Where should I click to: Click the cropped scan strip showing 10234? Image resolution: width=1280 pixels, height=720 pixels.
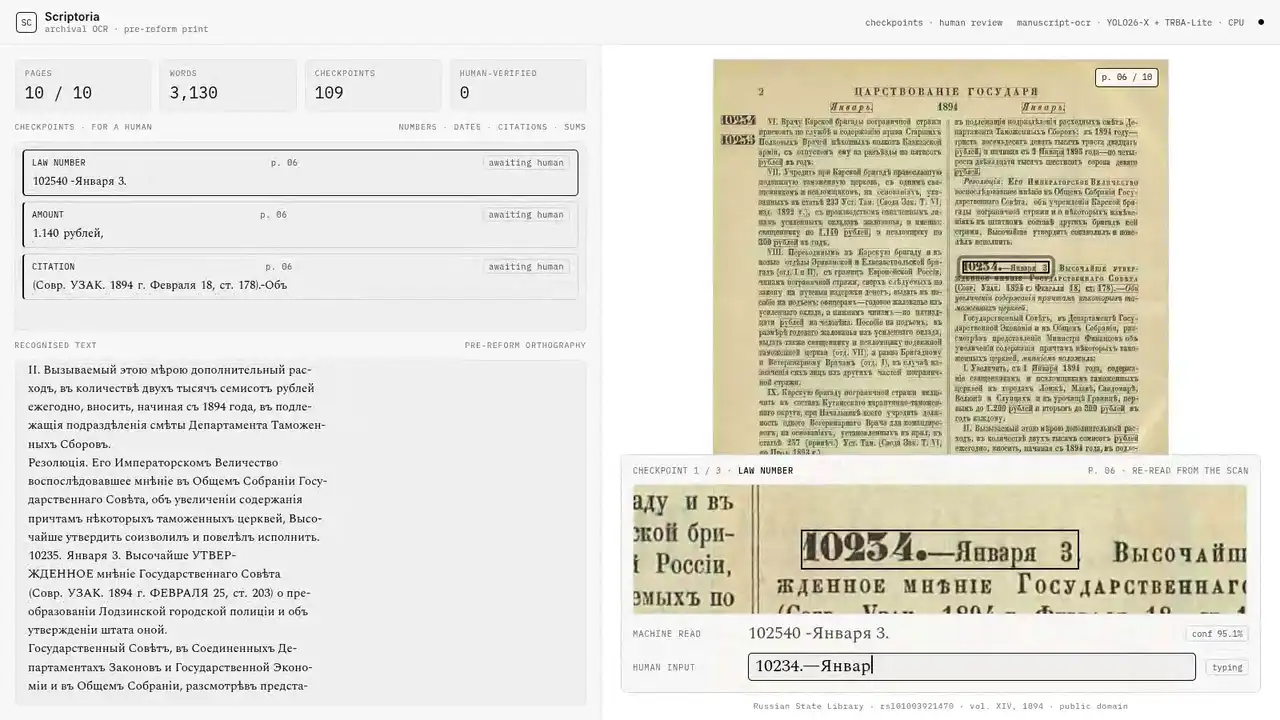point(940,549)
